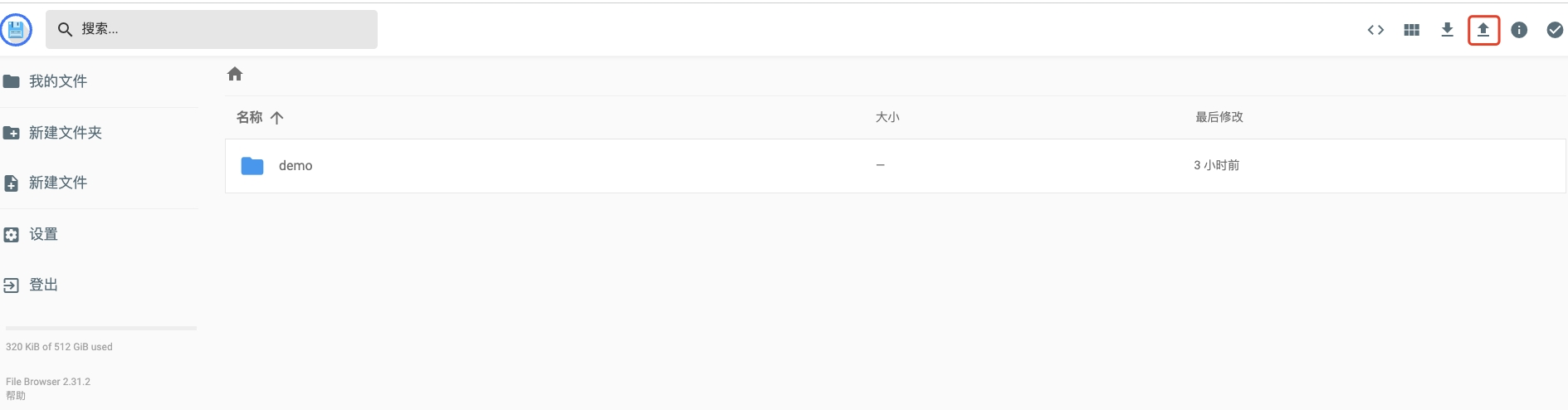This screenshot has width=1568, height=410.
Task: Sort files by 最后修改 column header
Action: (x=1219, y=118)
